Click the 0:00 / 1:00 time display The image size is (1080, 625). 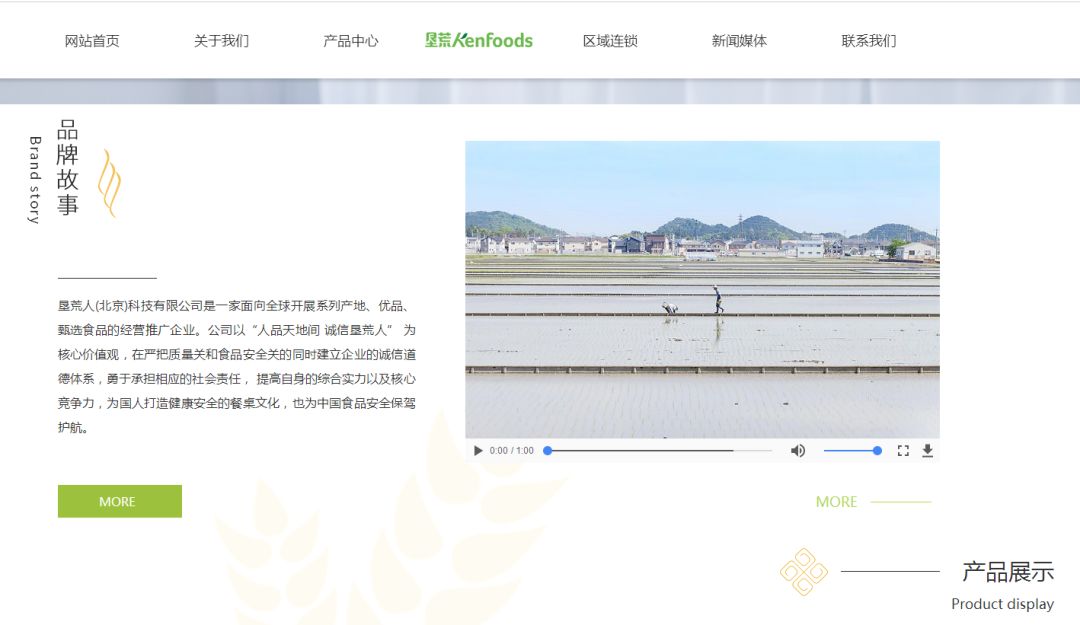pos(512,451)
